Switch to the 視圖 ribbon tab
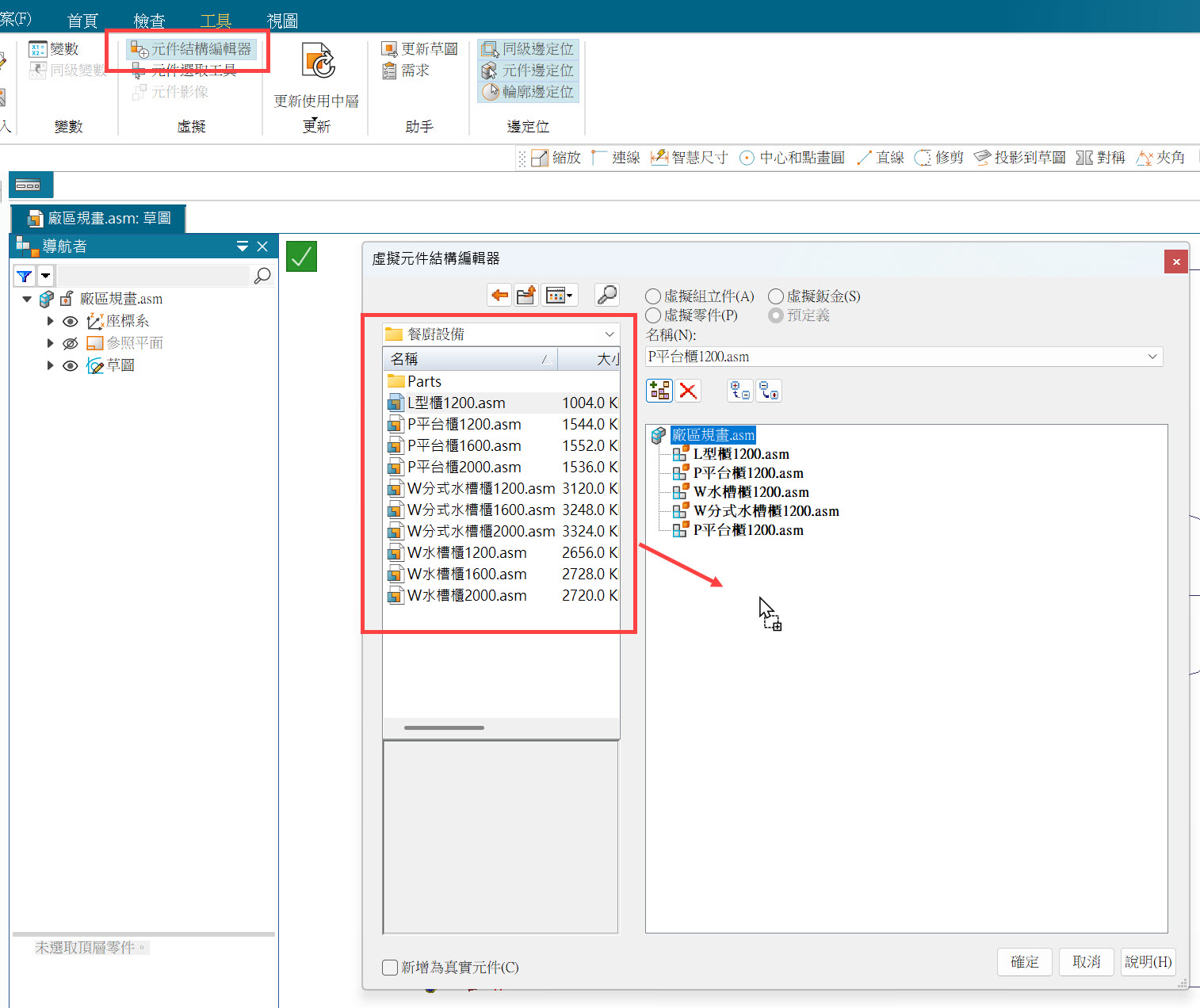1200x1008 pixels. (282, 21)
